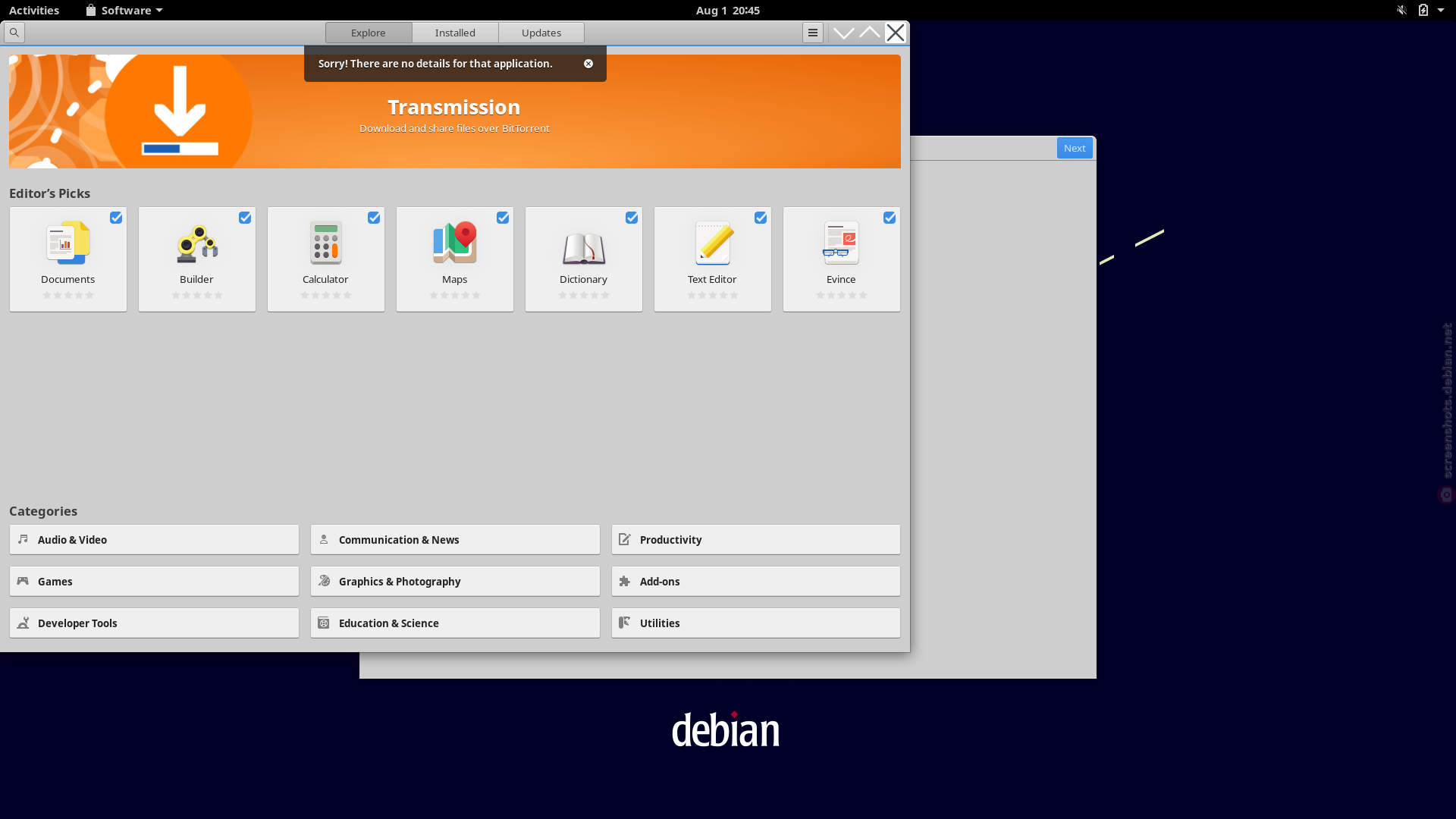Click the Builder app icon
Screen dimensions: 1456x819
point(197,243)
